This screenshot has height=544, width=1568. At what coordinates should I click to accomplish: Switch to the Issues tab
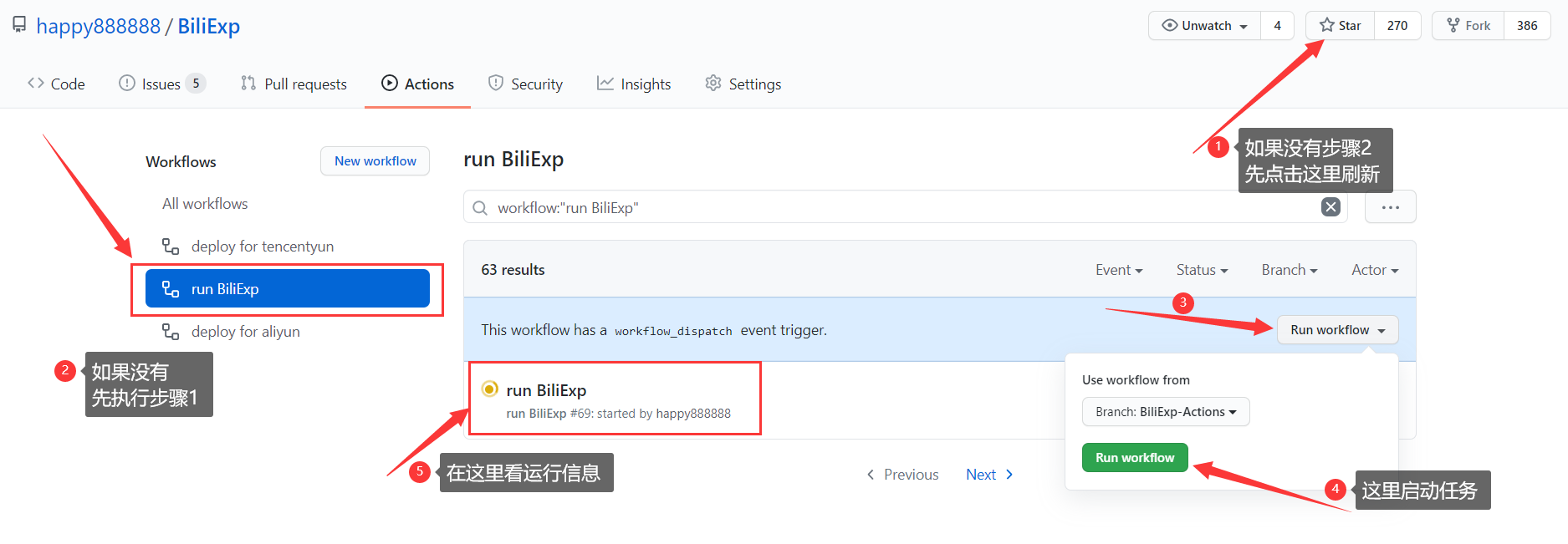point(161,84)
